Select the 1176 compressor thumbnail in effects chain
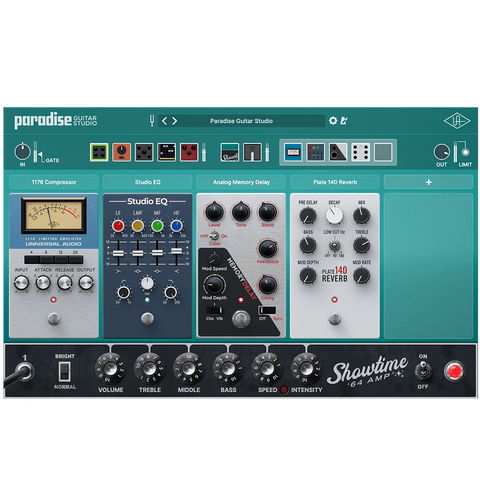This screenshot has width=480, height=480. pos(293,152)
